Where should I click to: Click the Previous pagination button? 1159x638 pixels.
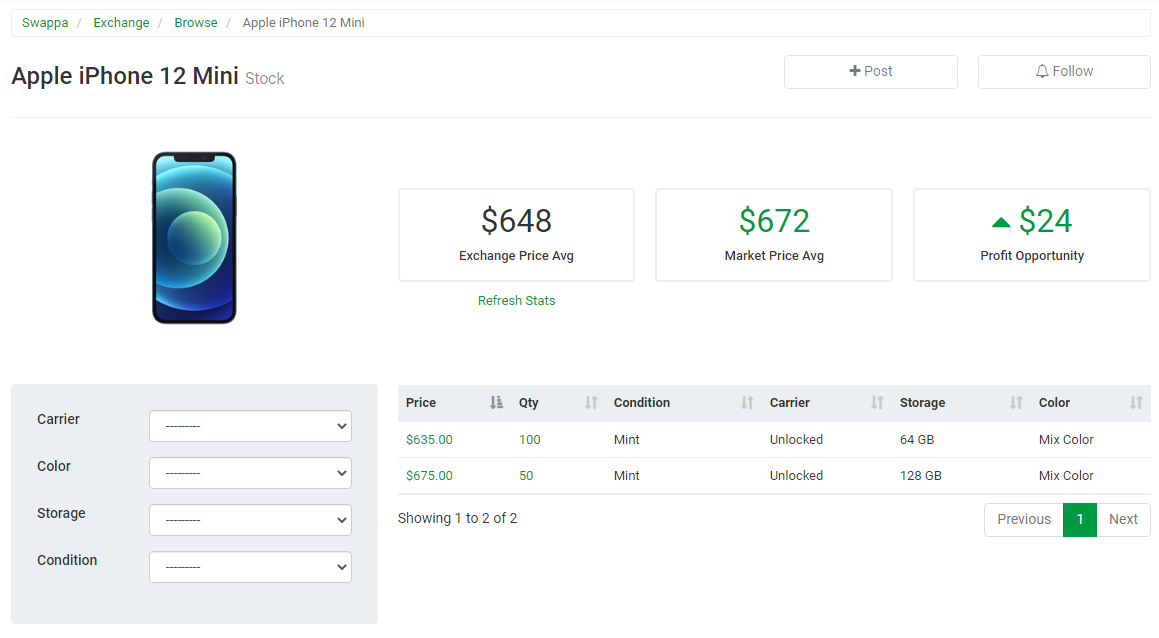coord(1024,520)
